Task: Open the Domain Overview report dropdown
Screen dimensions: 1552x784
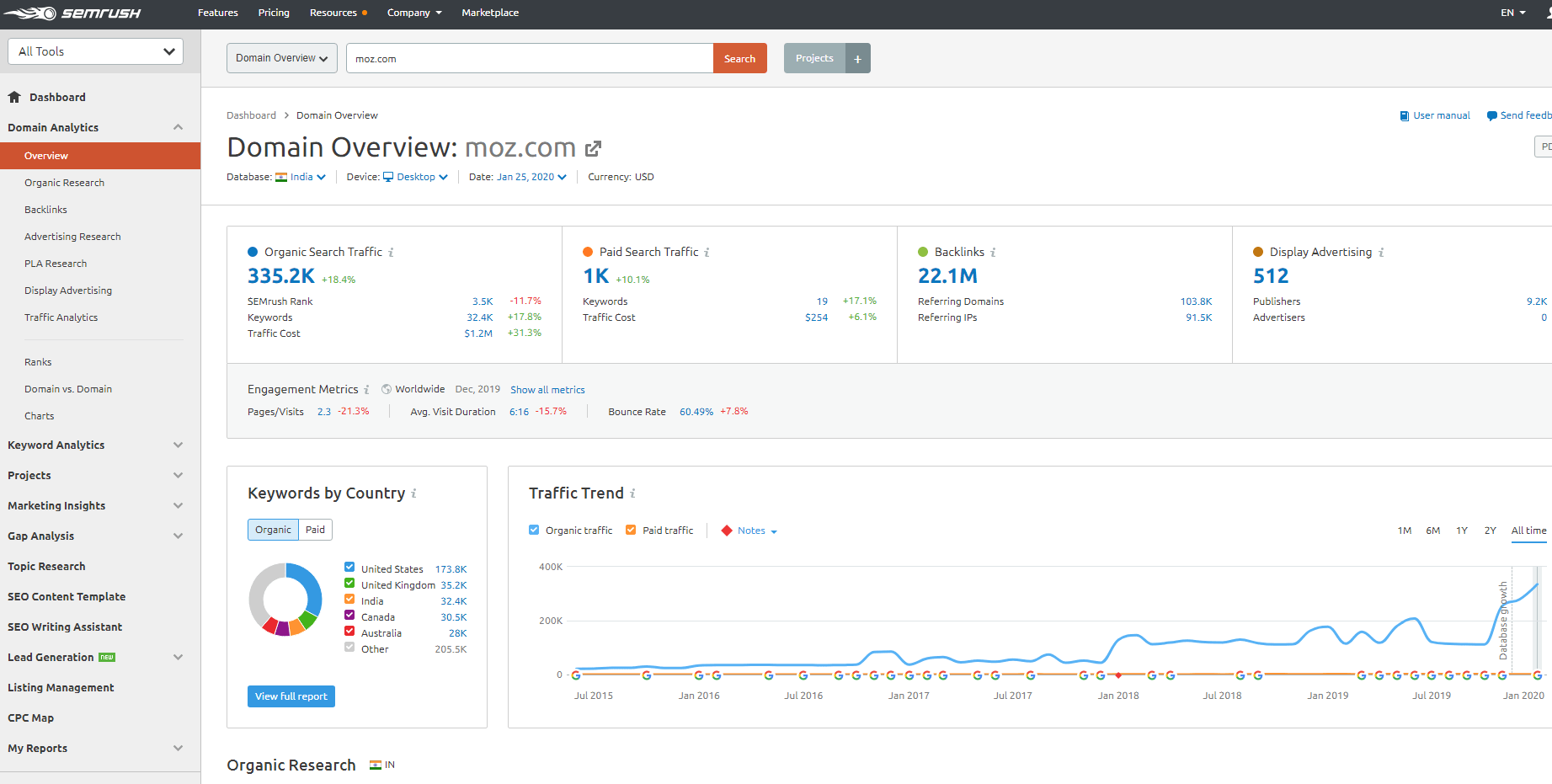Action: coord(282,58)
